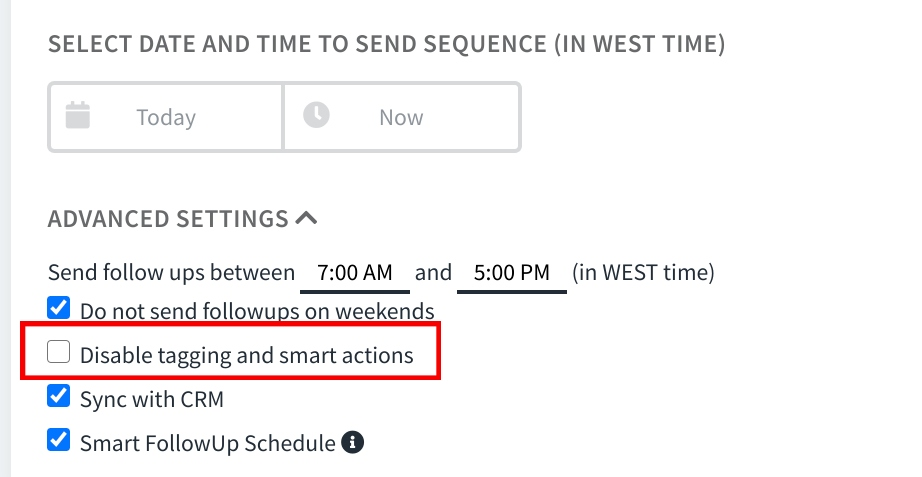Turn off the Smart FollowUp Schedule checkbox
The height and width of the screenshot is (477, 922).
(58, 440)
